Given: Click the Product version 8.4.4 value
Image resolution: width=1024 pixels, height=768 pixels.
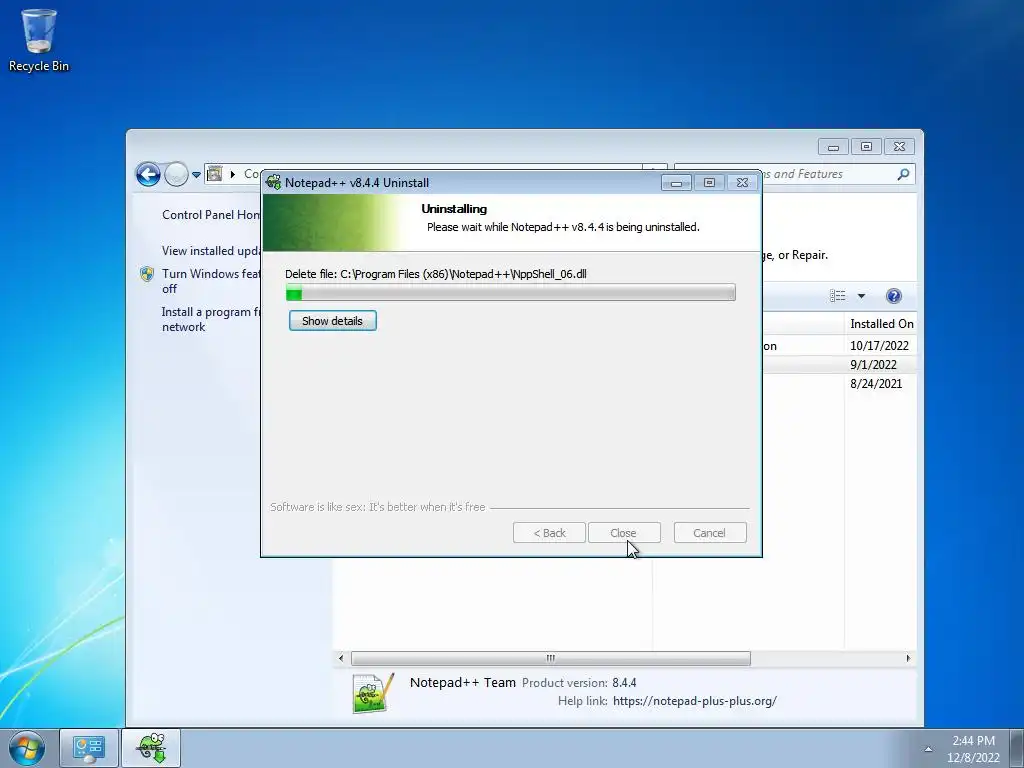Looking at the screenshot, I should tap(624, 683).
